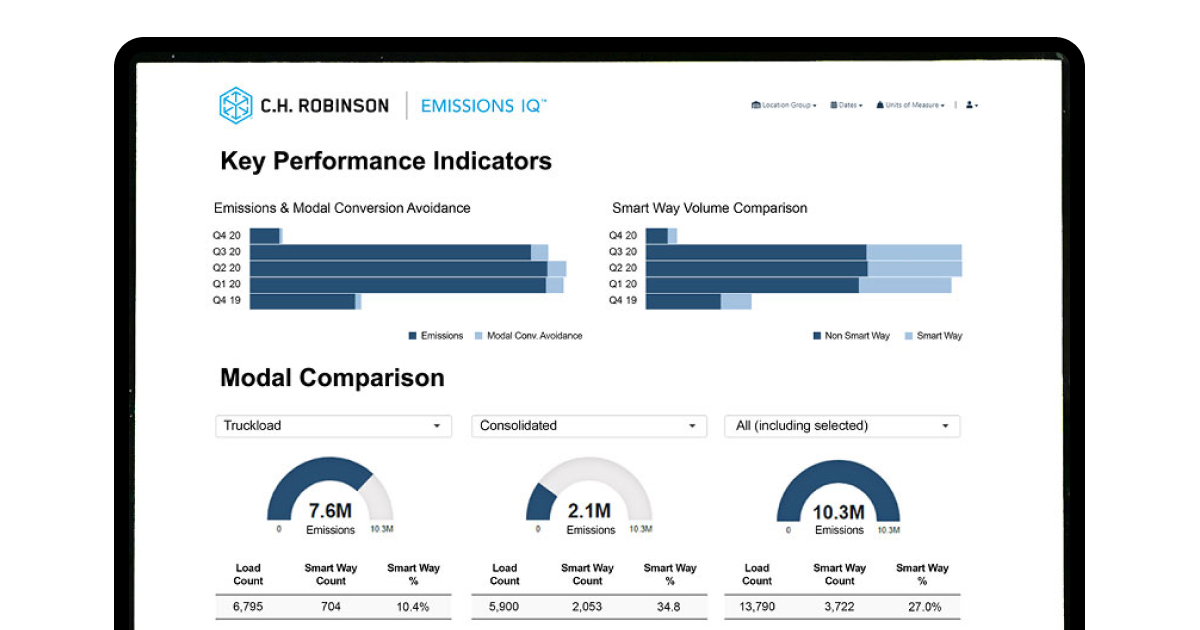Image resolution: width=1200 pixels, height=630 pixels.
Task: Click Load Count header above 6,795
Action: pyautogui.click(x=248, y=574)
